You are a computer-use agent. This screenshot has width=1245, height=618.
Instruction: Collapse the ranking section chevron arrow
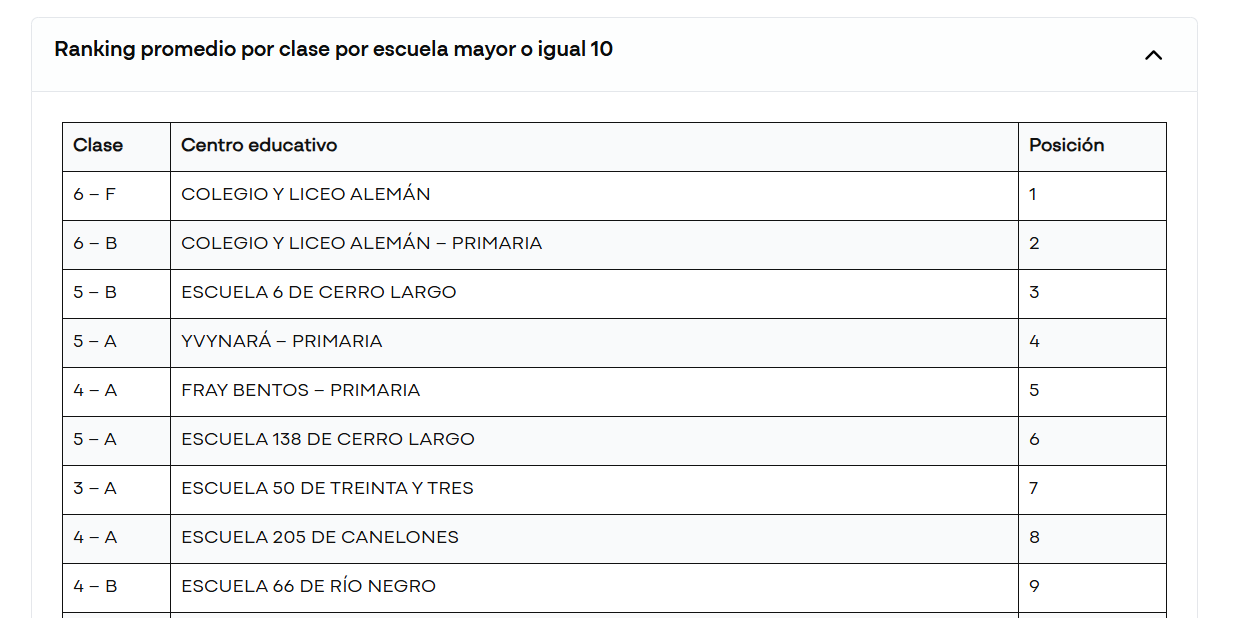tap(1153, 55)
